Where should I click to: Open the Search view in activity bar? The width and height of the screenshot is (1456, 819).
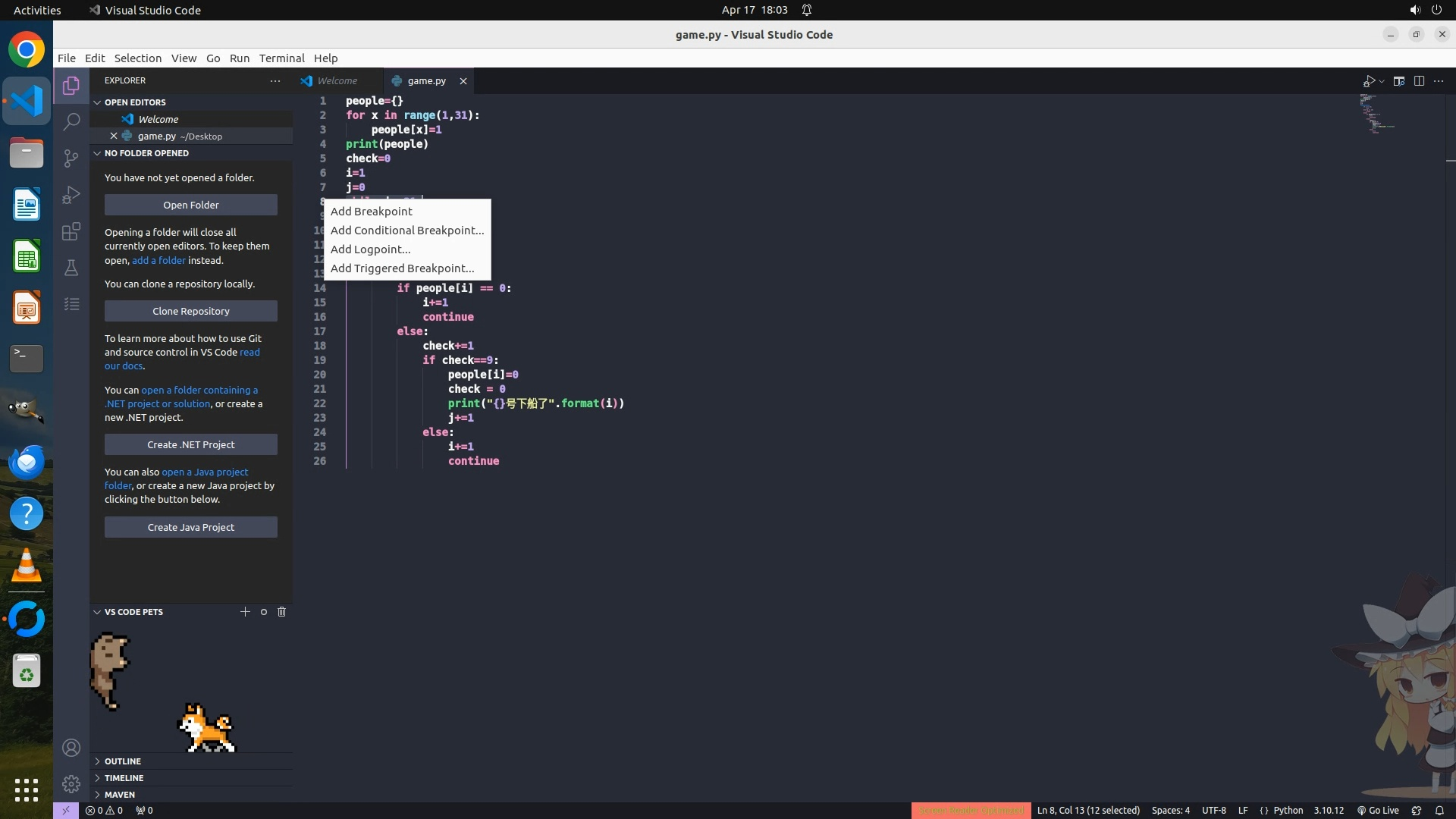[71, 121]
